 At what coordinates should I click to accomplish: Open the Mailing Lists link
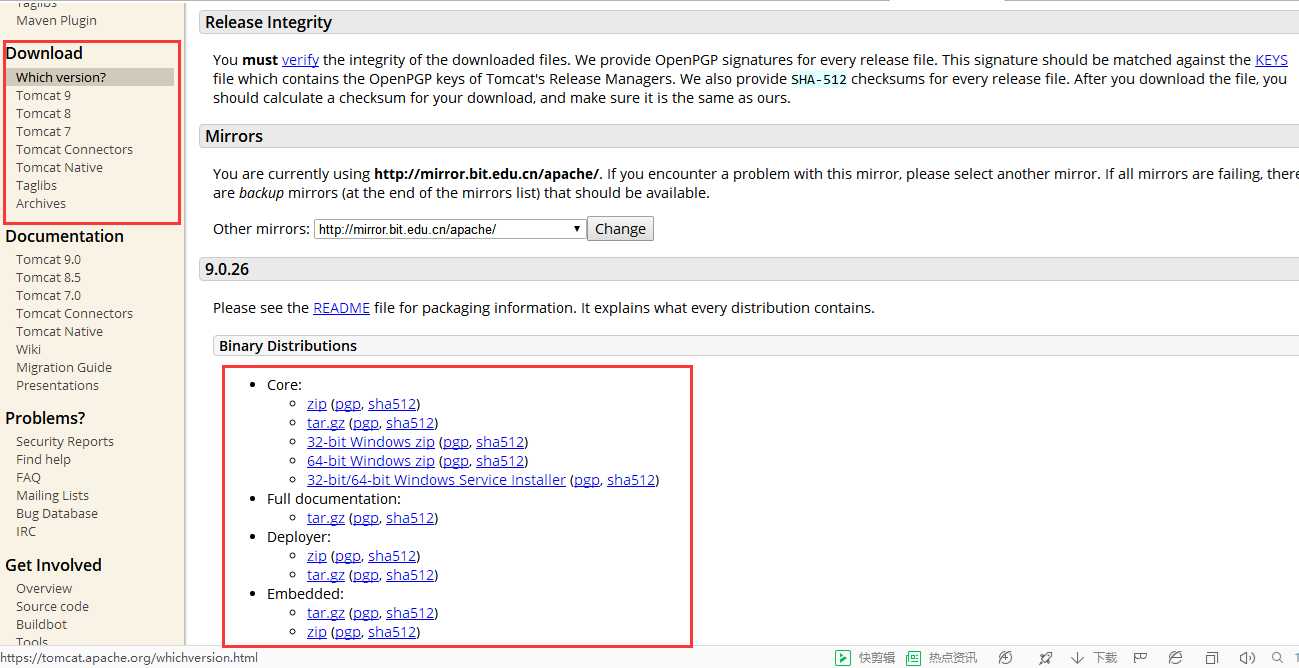click(52, 495)
